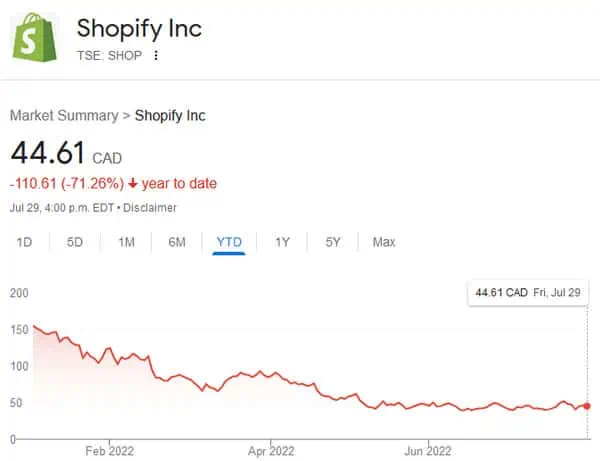The image size is (600, 461).
Task: Select the 6M chart range
Action: tap(177, 242)
